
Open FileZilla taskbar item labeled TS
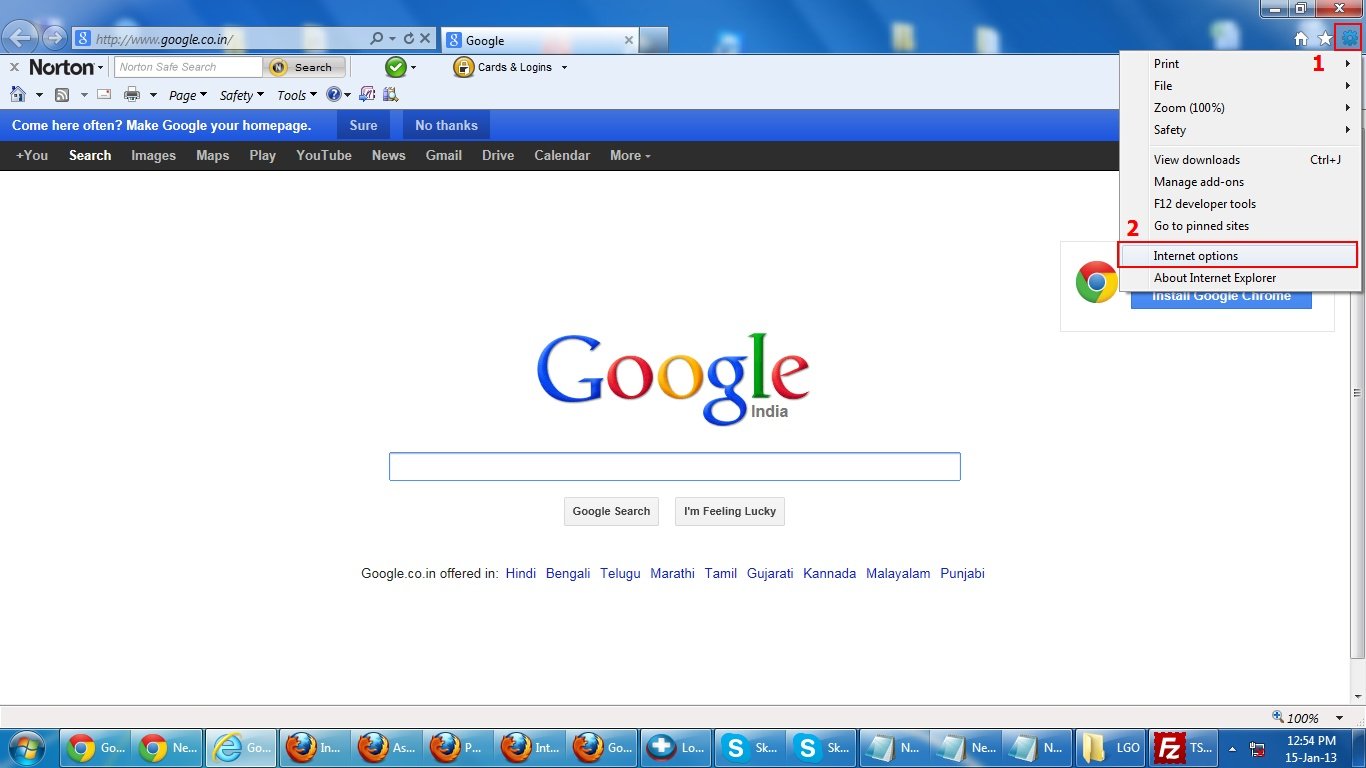(1183, 747)
